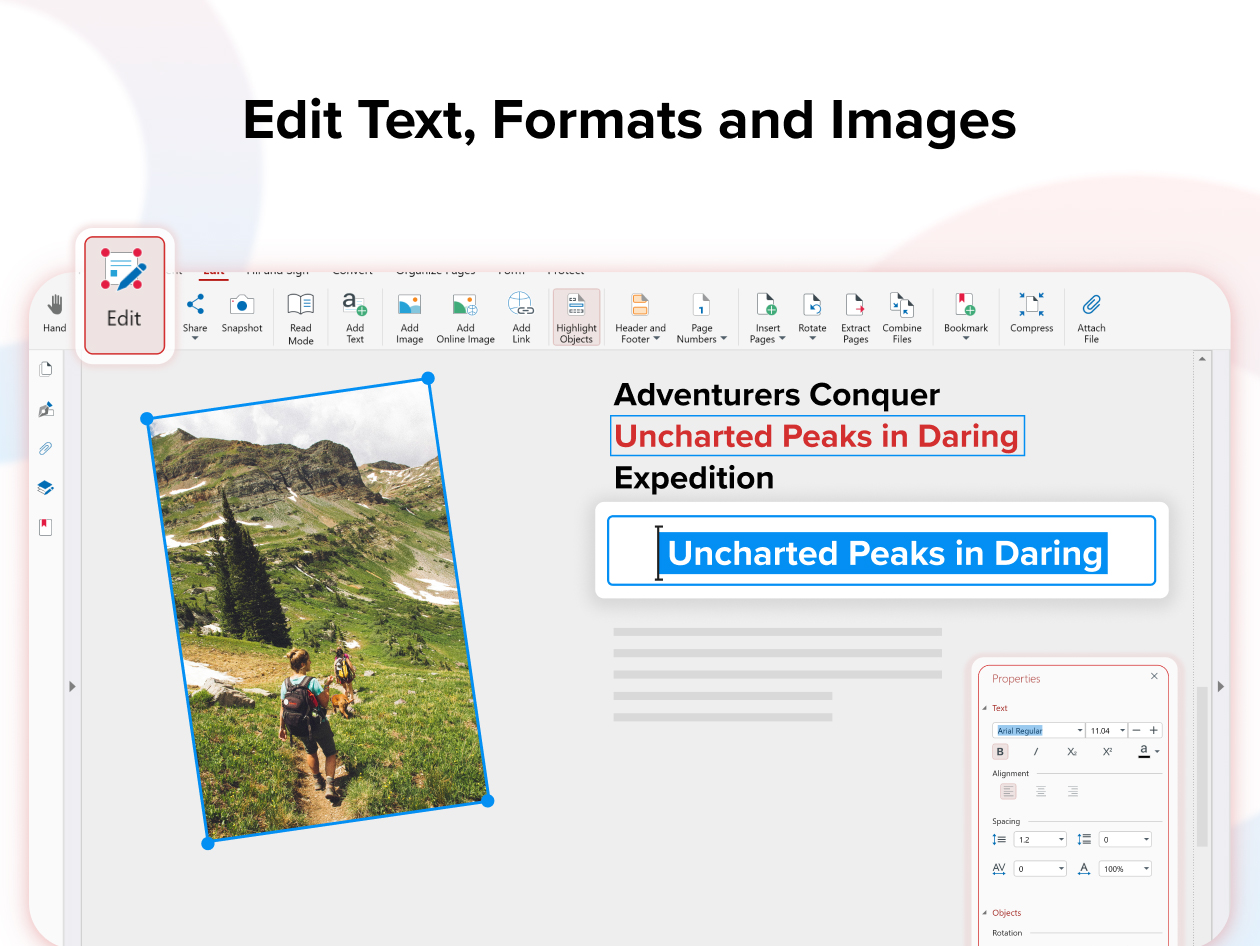This screenshot has width=1260, height=946.
Task: Click the selected hiking photo
Action: coord(317,610)
